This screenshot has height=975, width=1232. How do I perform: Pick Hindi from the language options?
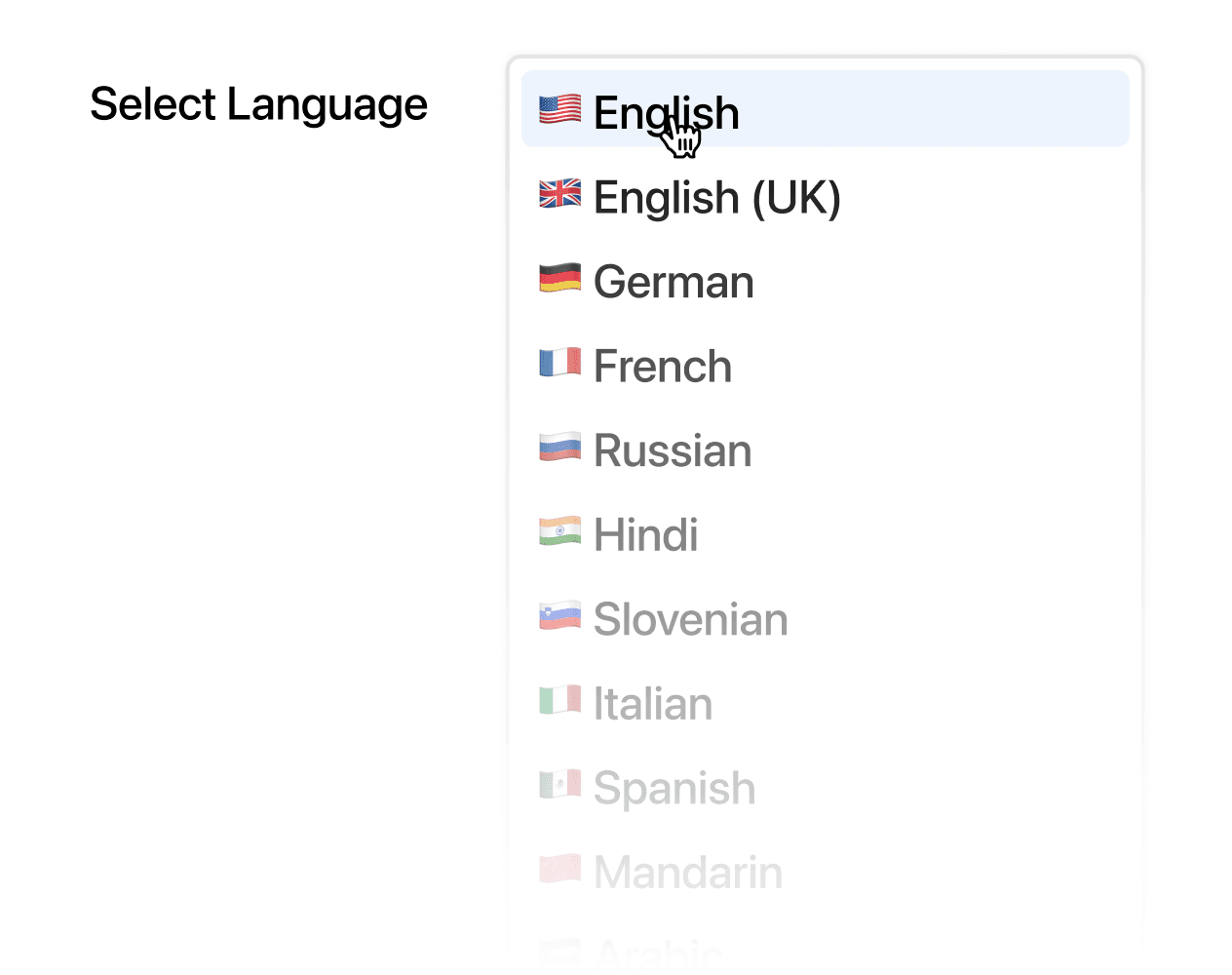(646, 534)
